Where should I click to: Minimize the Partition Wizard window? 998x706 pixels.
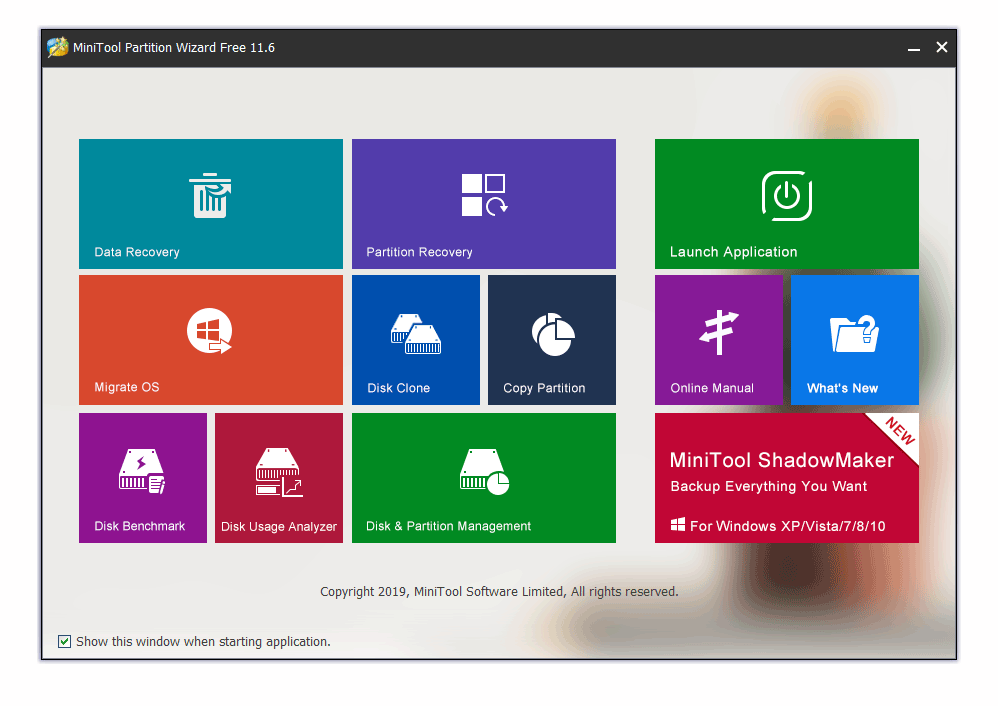tap(913, 48)
